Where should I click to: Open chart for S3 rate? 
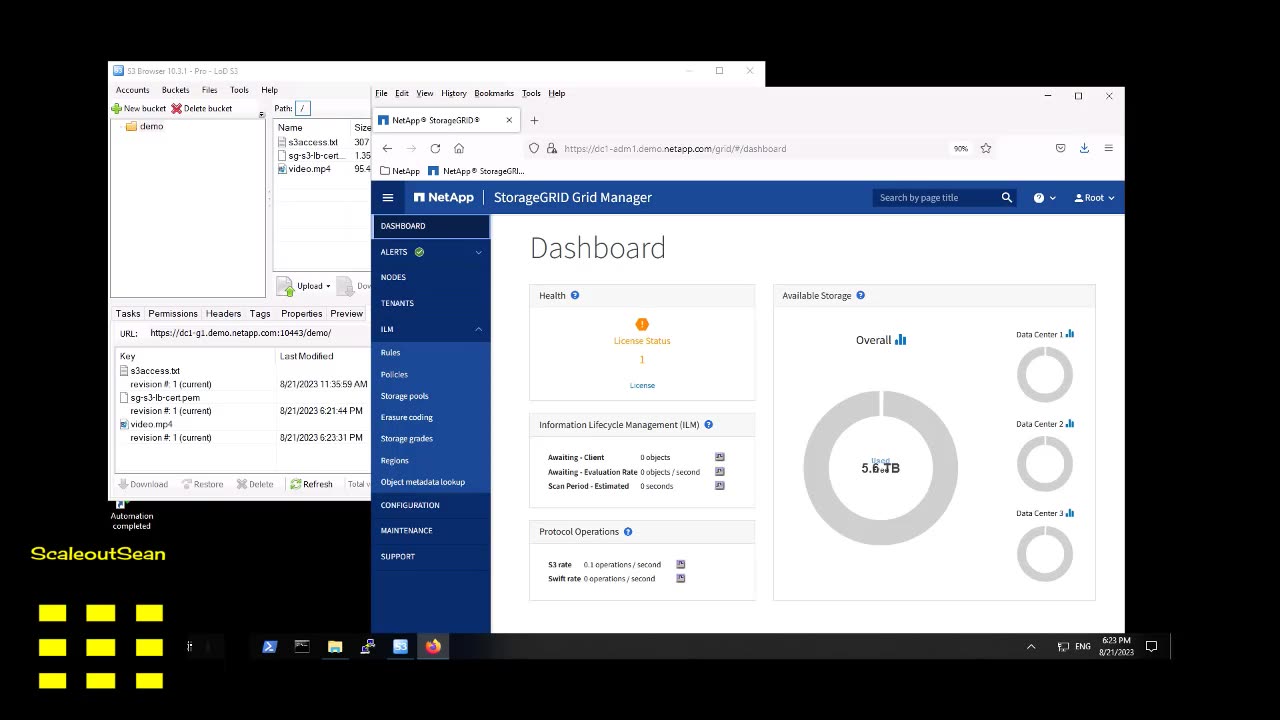pyautogui.click(x=680, y=564)
